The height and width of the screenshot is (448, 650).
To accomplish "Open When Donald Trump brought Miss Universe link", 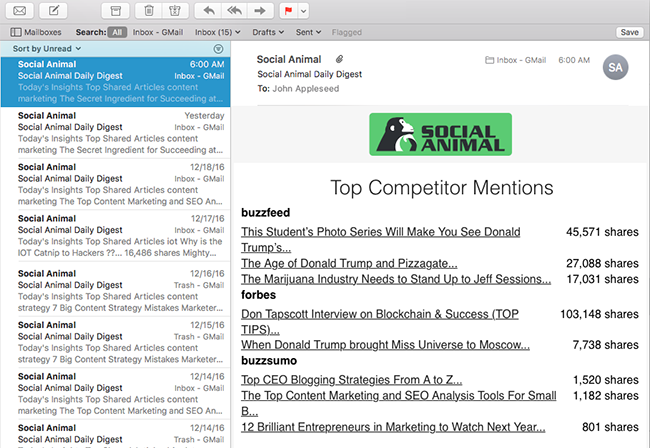I will pos(385,345).
